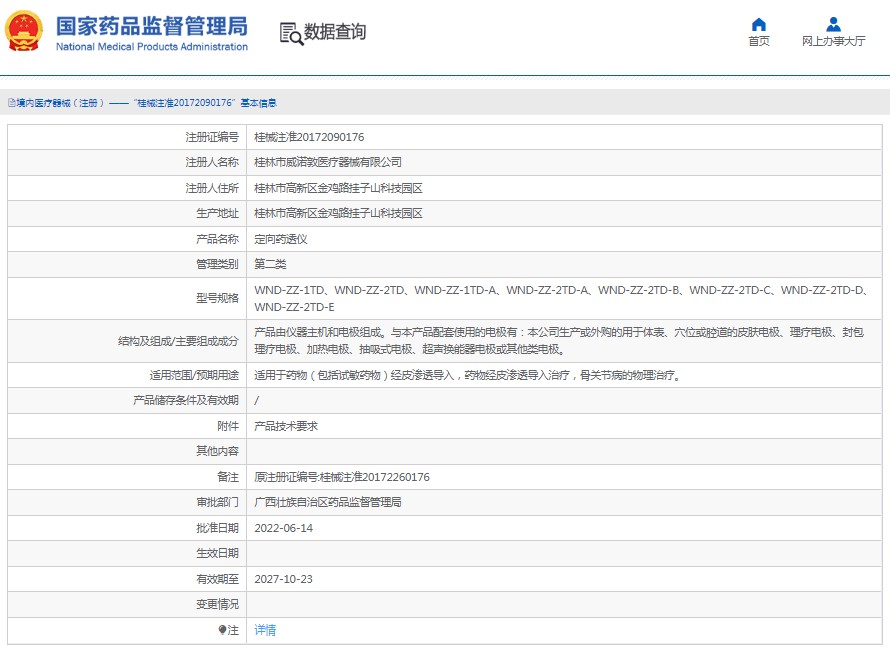Click 变更情况 row label
Image resolution: width=890 pixels, height=651 pixels.
(217, 604)
